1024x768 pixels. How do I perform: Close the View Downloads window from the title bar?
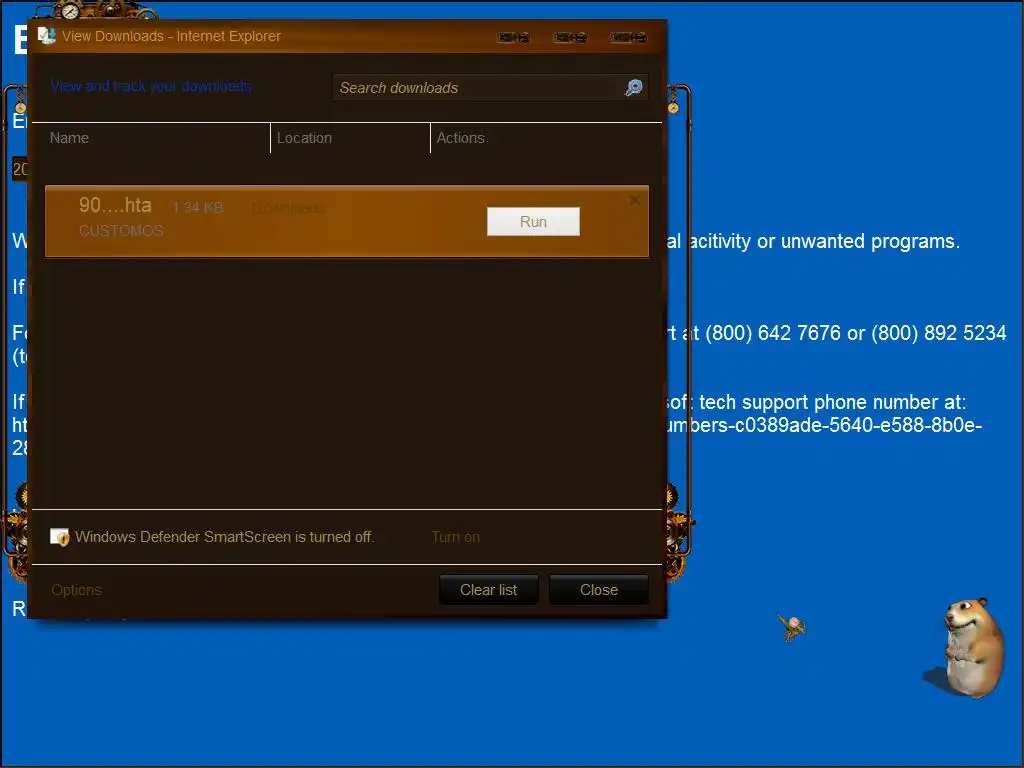tap(628, 37)
